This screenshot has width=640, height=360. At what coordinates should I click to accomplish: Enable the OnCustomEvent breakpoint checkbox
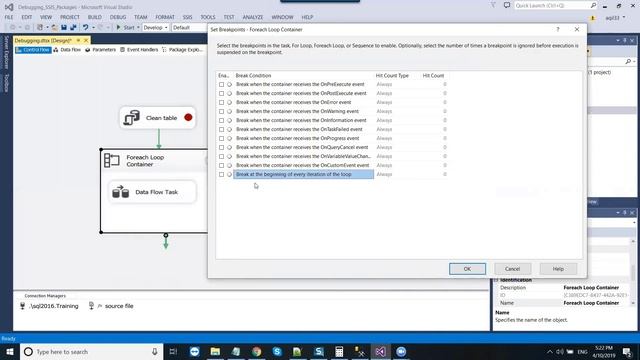click(x=221, y=165)
